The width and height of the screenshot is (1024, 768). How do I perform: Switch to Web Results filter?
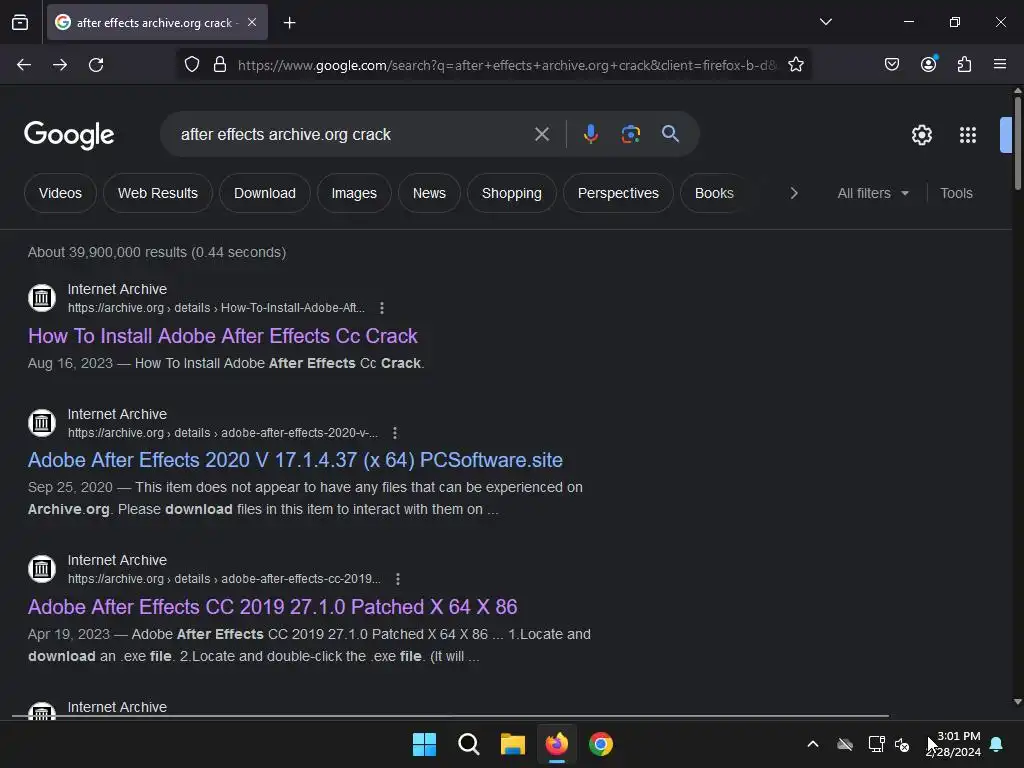[157, 193]
